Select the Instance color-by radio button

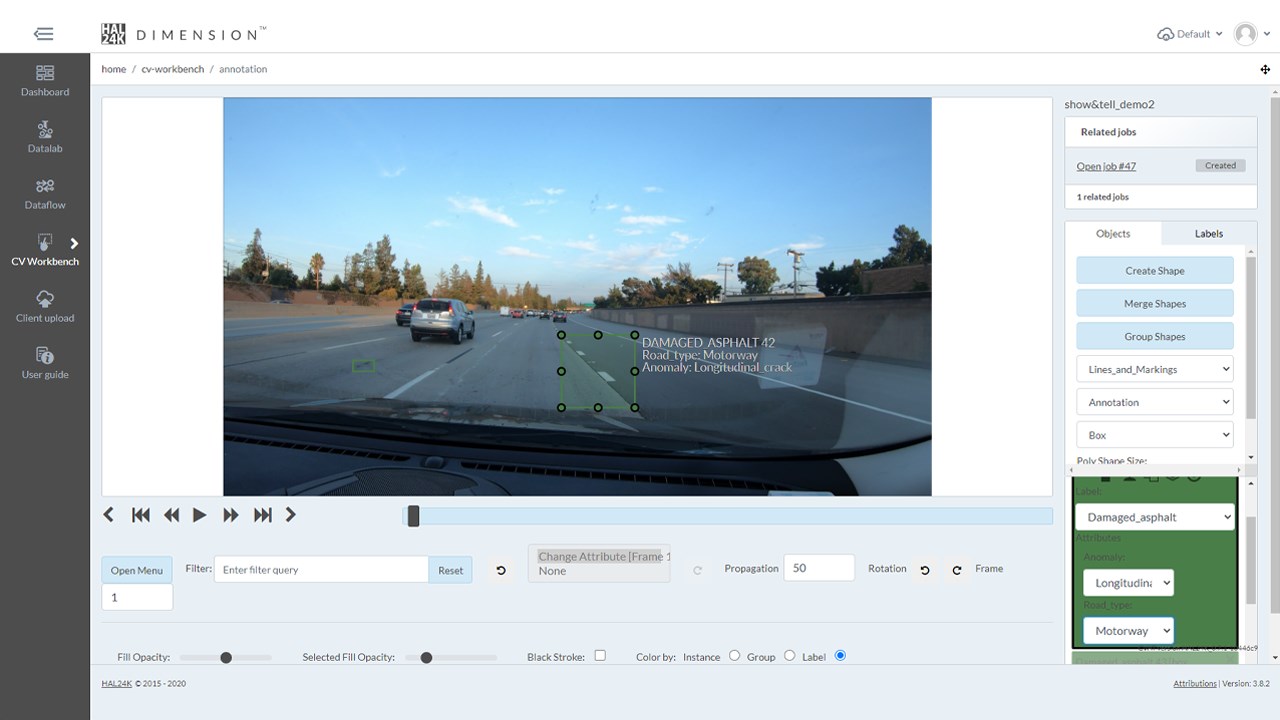point(734,656)
